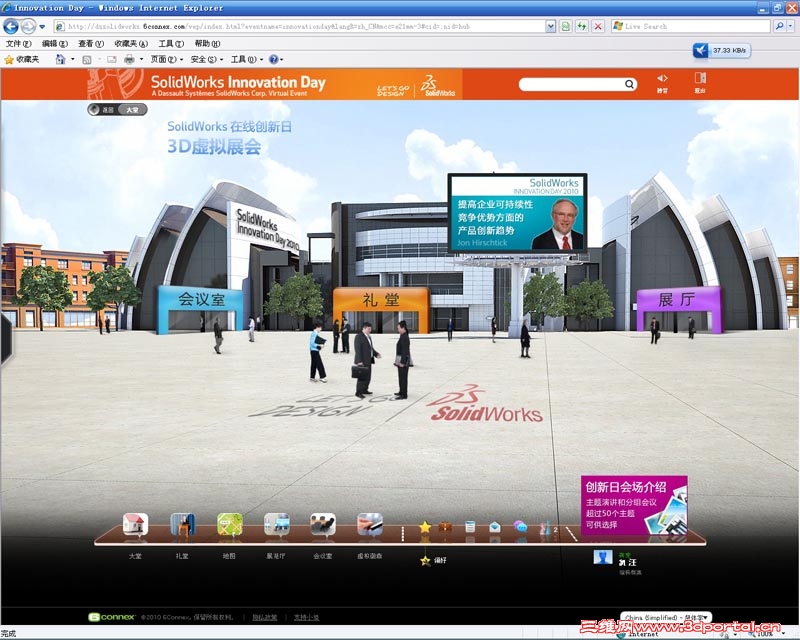Viewport: 800px width, 640px height.
Task: Open the envelope mail icon in dock
Action: click(495, 527)
